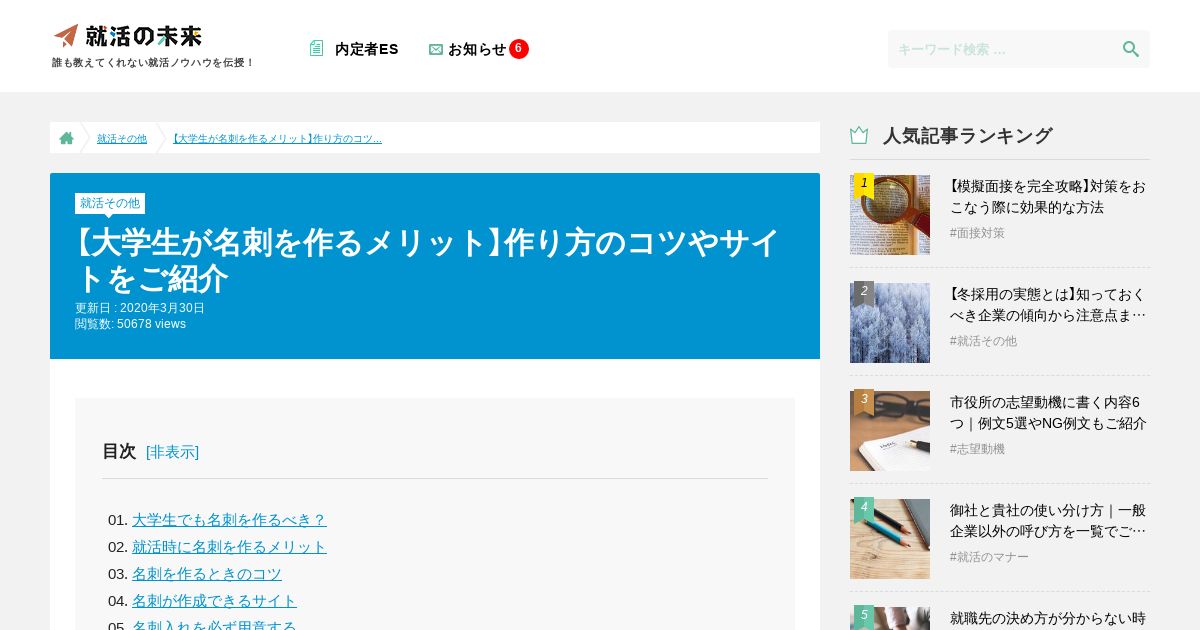This screenshot has width=1200, height=630.
Task: Open the 【大学生が名刺を作るメリット】 breadcrumb link
Action: coord(276,138)
